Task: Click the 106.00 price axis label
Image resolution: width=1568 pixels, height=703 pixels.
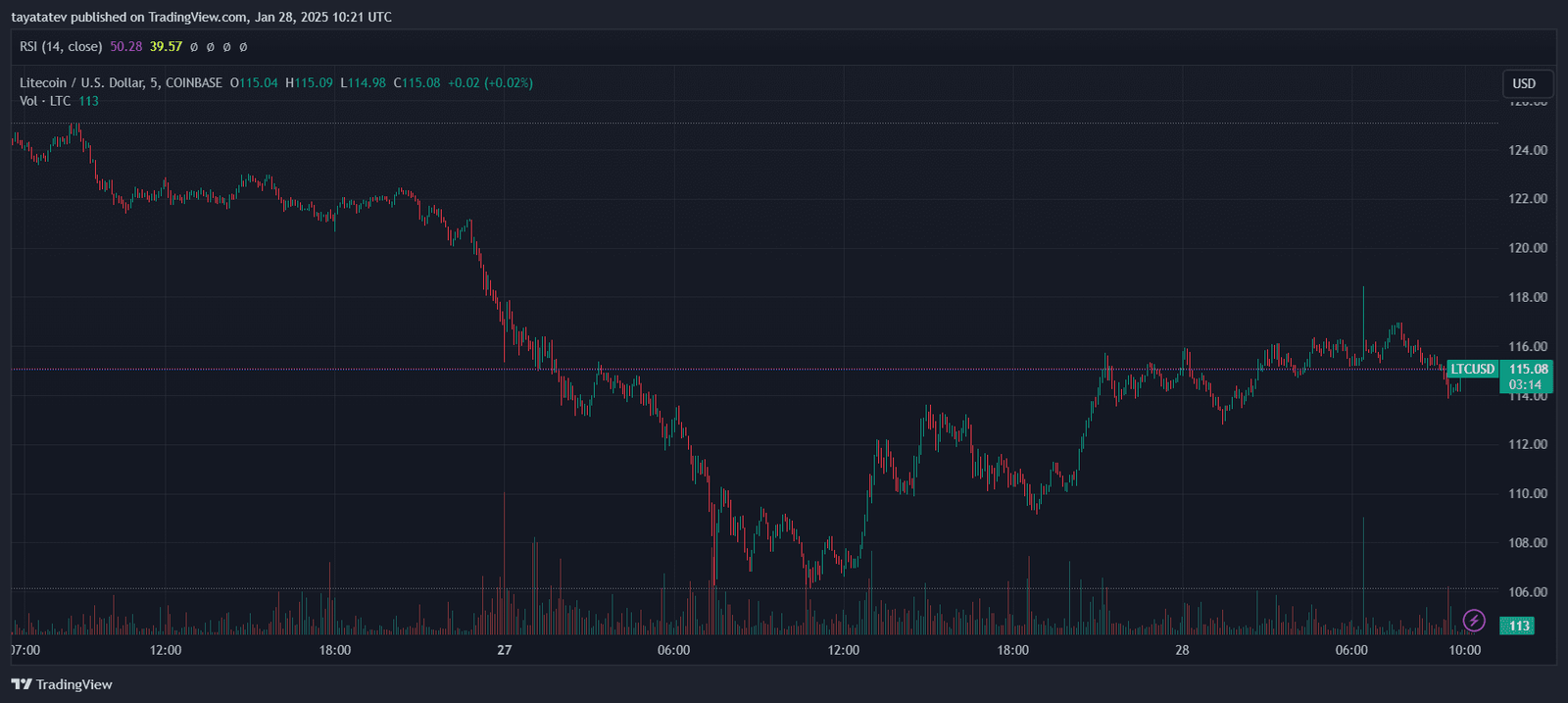Action: coord(1528,592)
